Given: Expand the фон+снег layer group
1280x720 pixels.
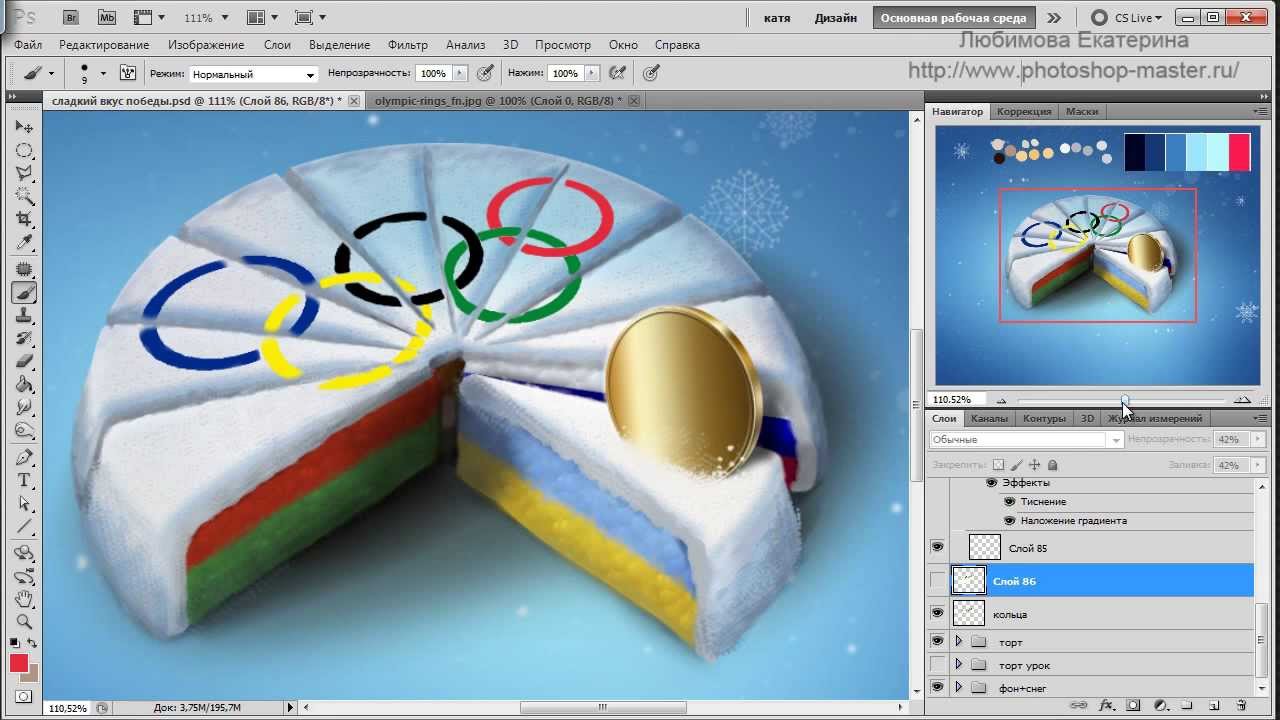Looking at the screenshot, I should point(958,687).
